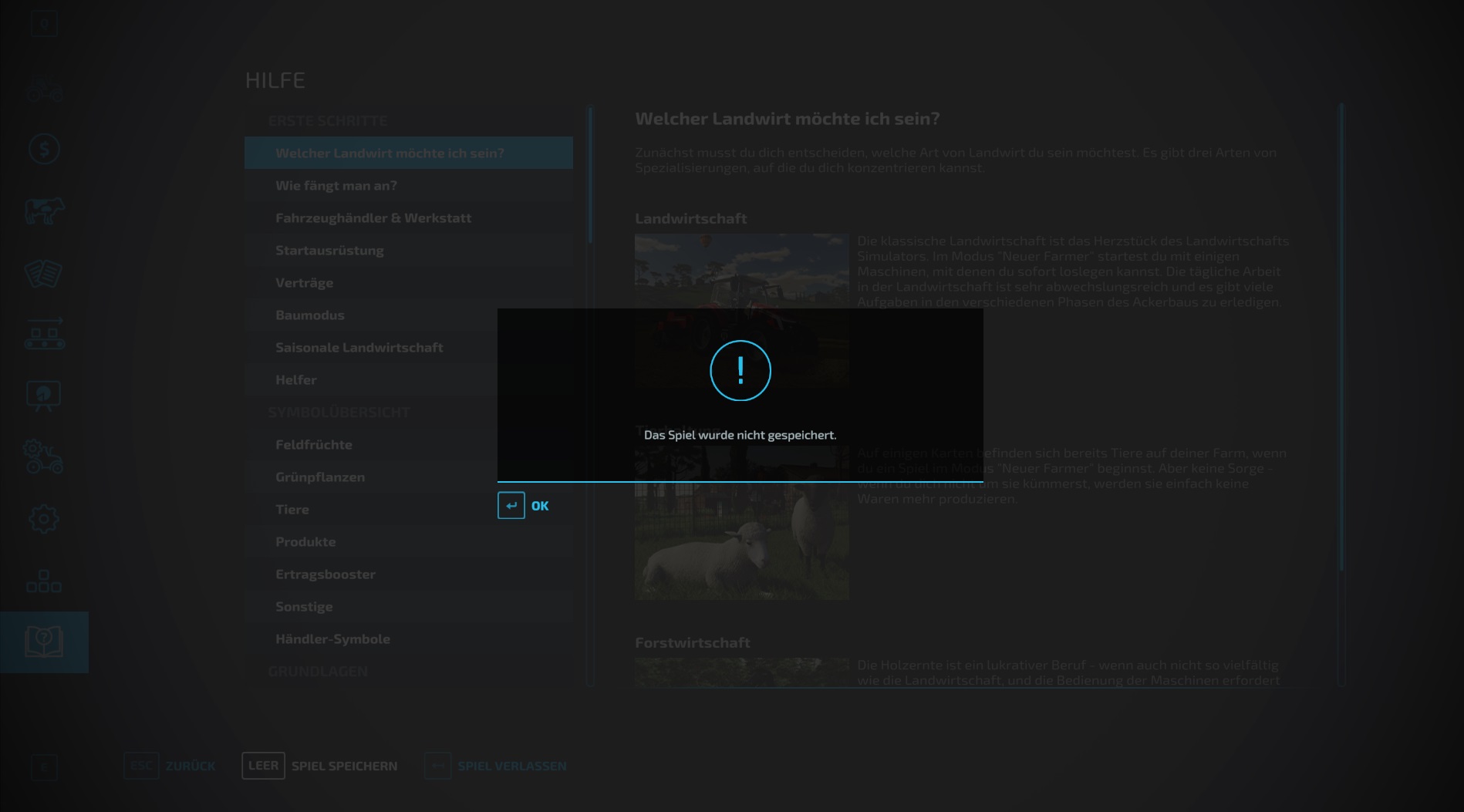Open the general settings gear icon
This screenshot has height=812, width=1464.
44,519
